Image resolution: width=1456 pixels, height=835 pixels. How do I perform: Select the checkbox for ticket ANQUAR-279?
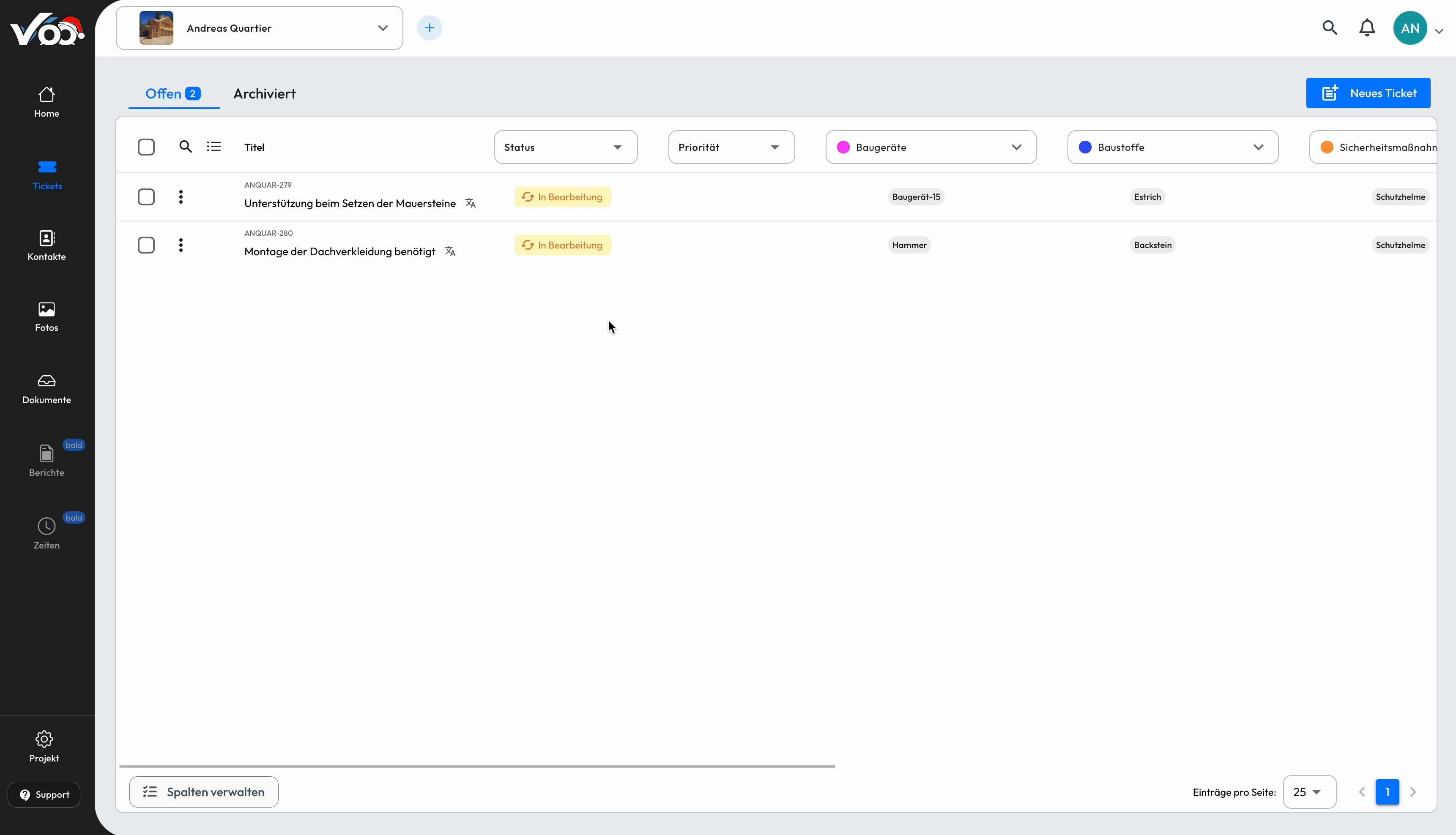[x=146, y=197]
